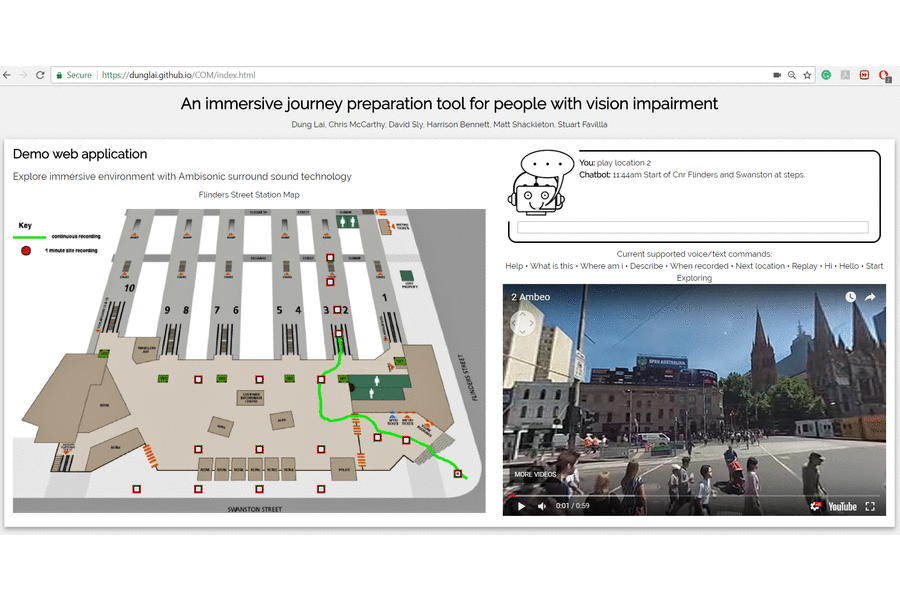This screenshot has height=600, width=900.
Task: Open the video settings gear
Action: click(x=815, y=506)
